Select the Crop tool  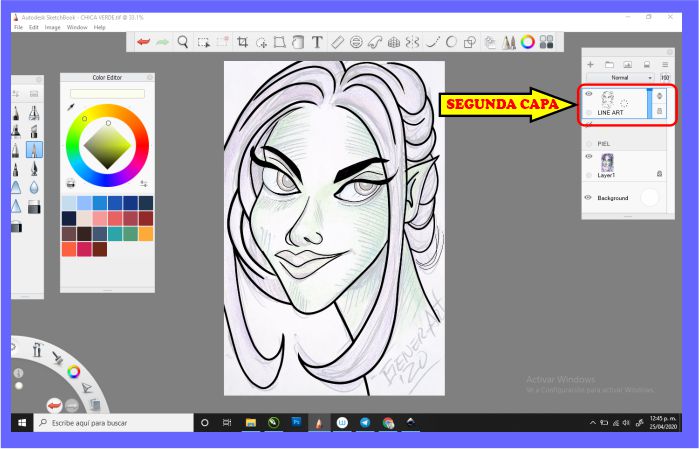pos(243,42)
